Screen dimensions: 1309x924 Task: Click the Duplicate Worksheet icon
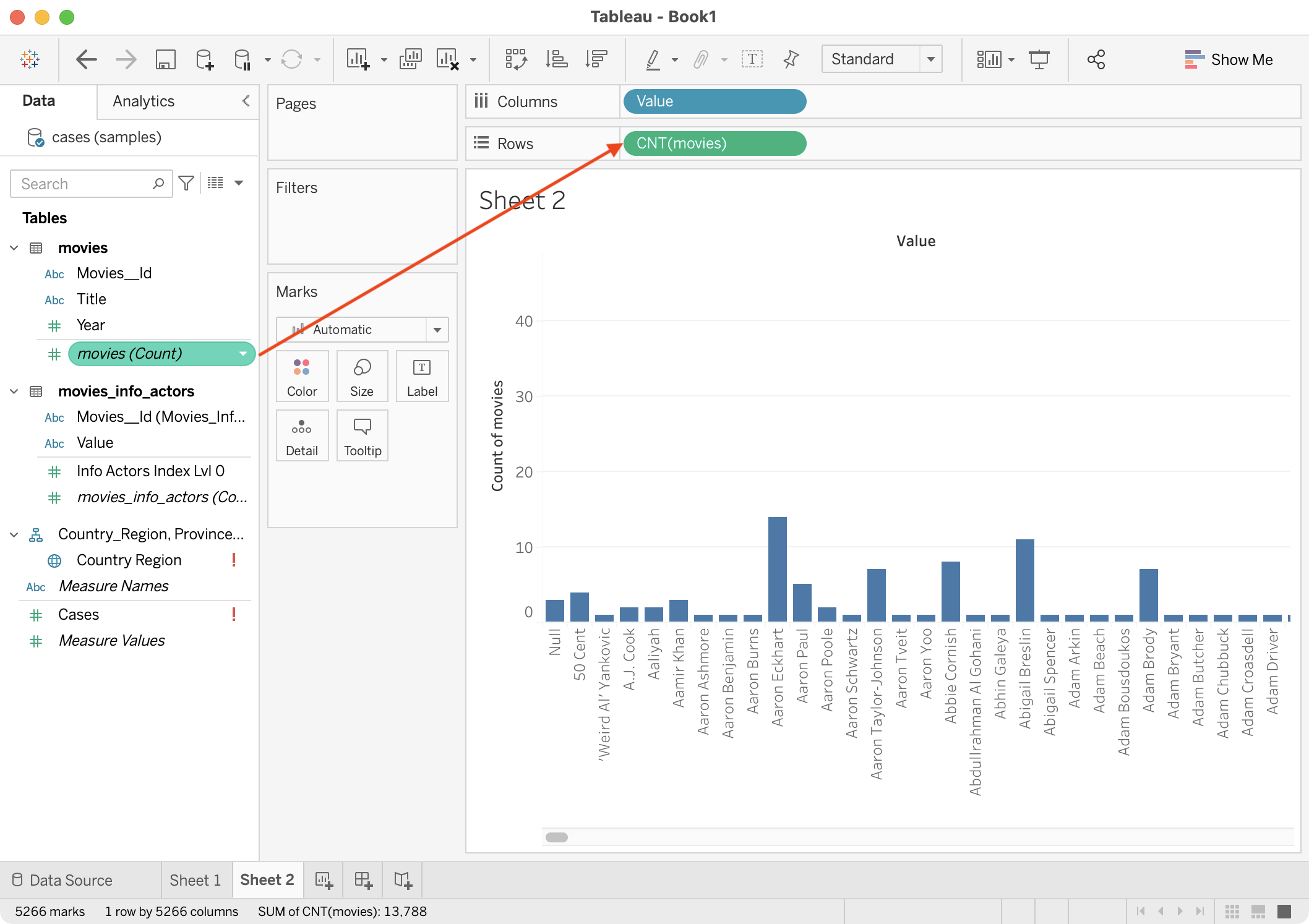410,59
